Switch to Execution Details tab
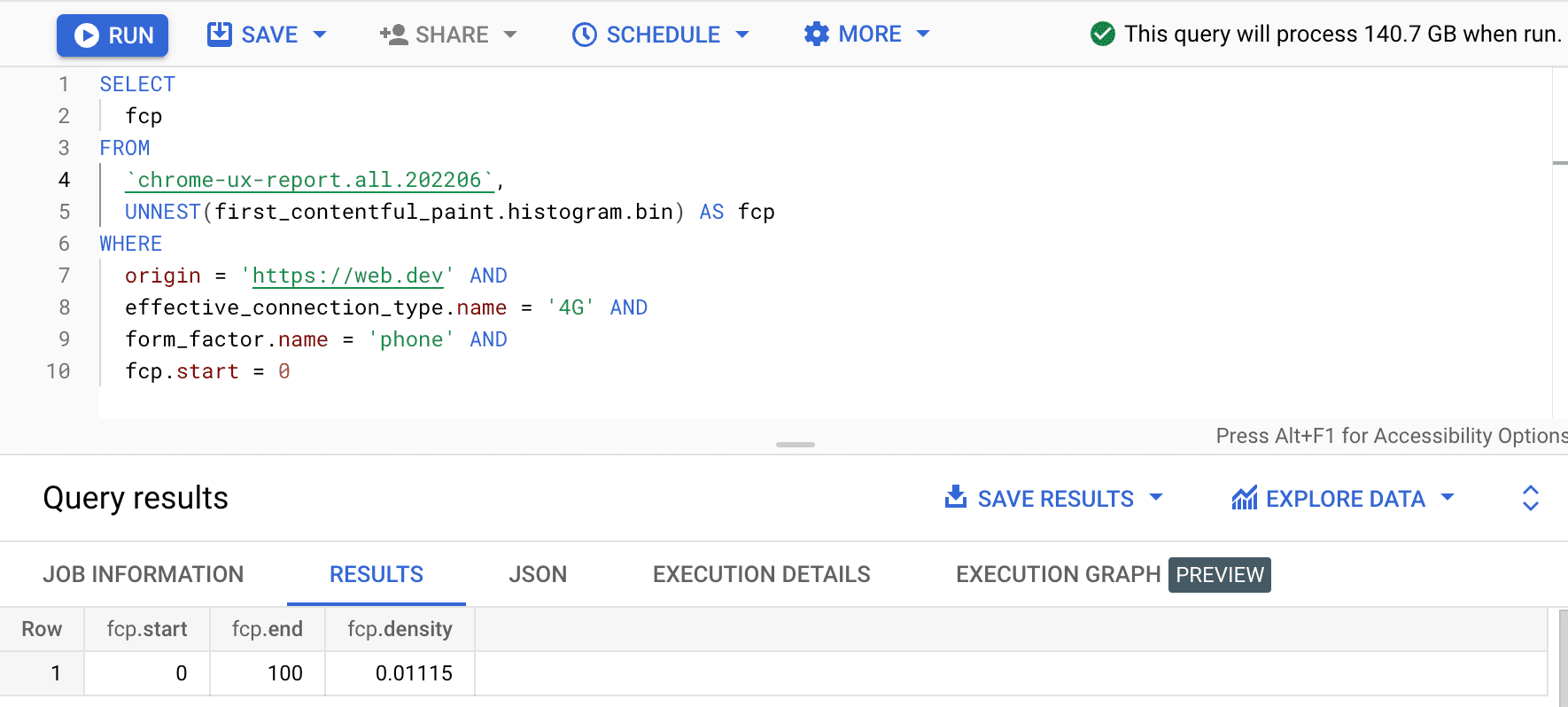Image resolution: width=1568 pixels, height=707 pixels. (x=761, y=574)
